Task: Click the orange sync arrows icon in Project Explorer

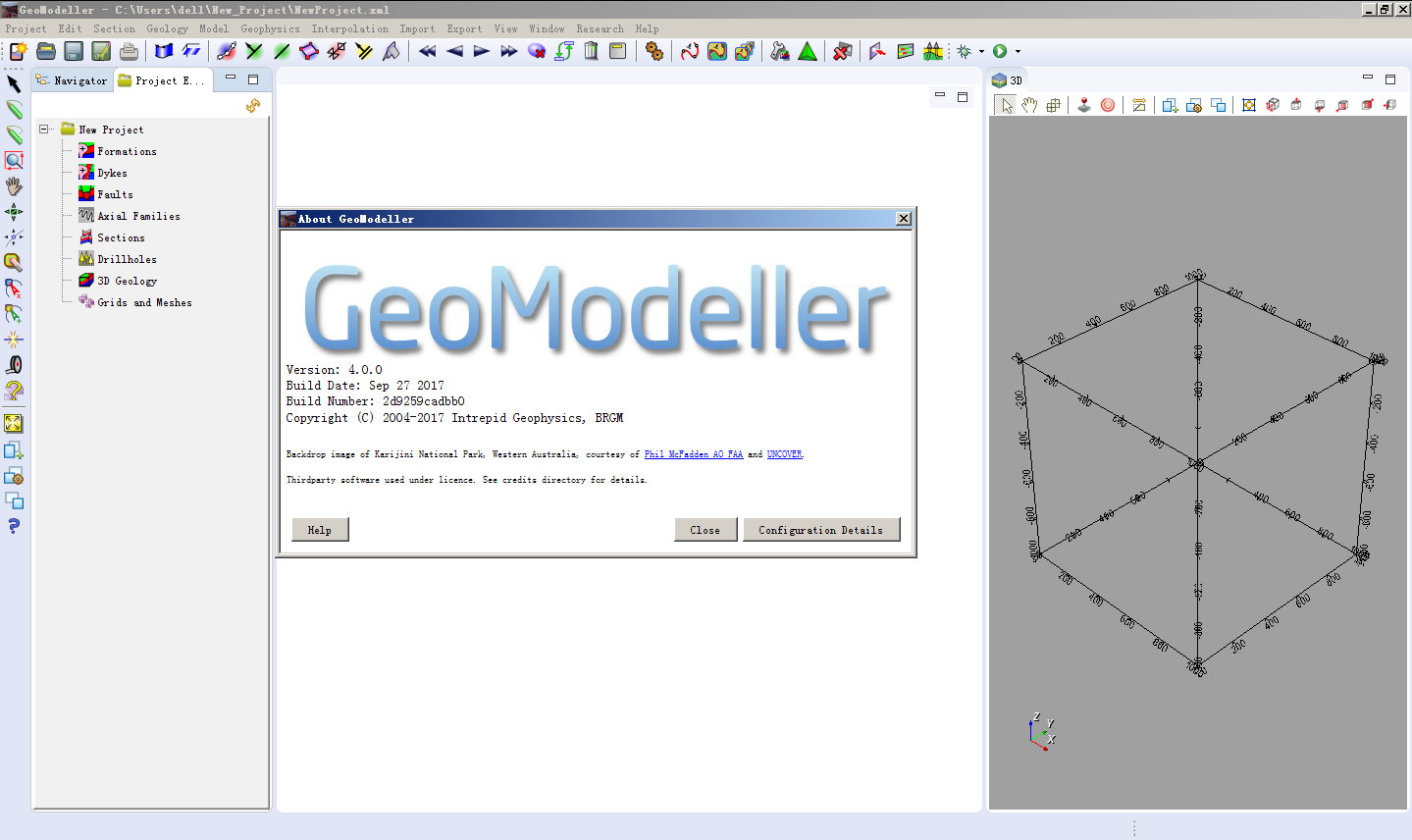Action: (x=253, y=105)
